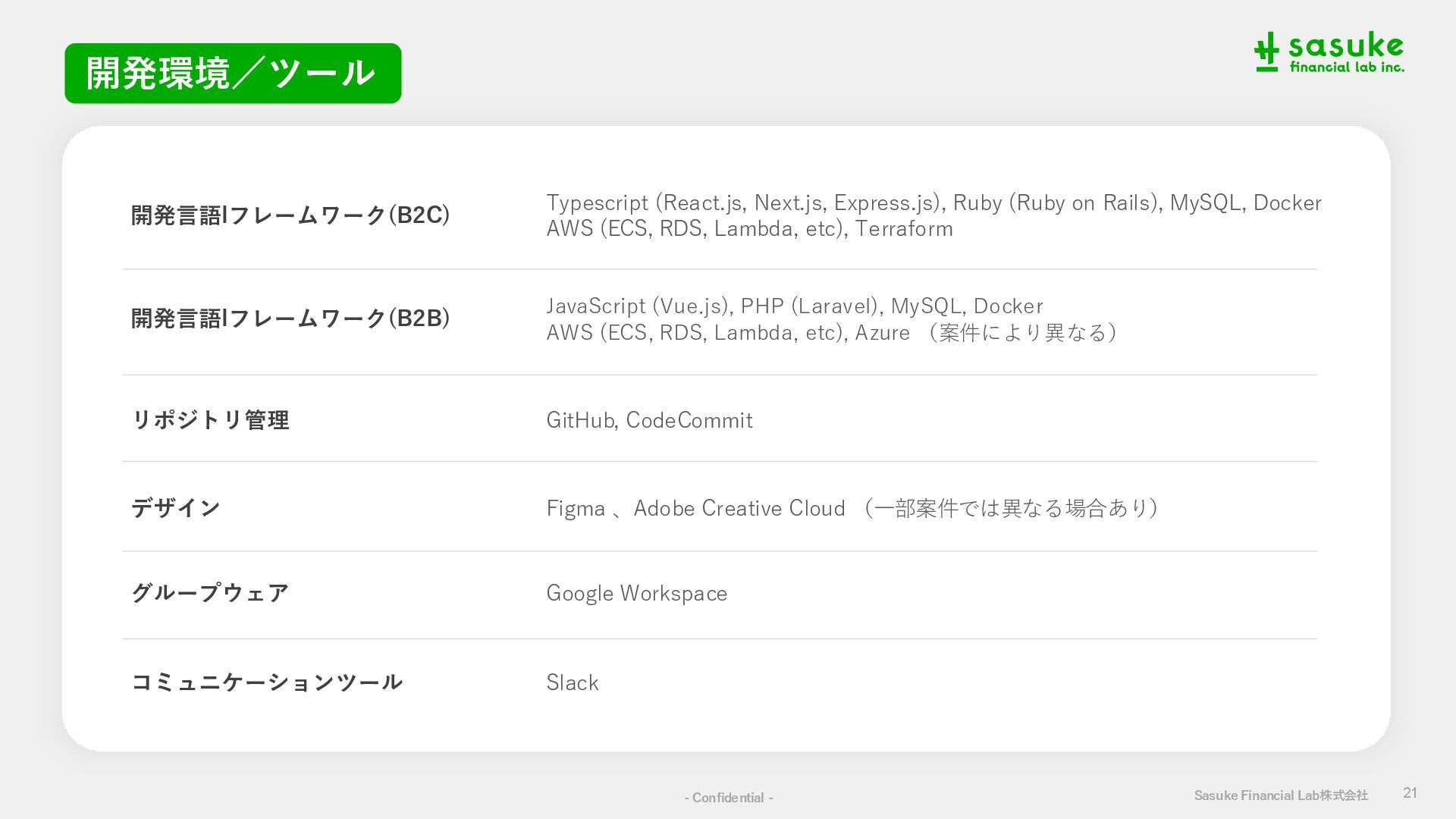
Task: Click the 開発言語|フレームワーク(B2C) row label
Action: coord(290,215)
